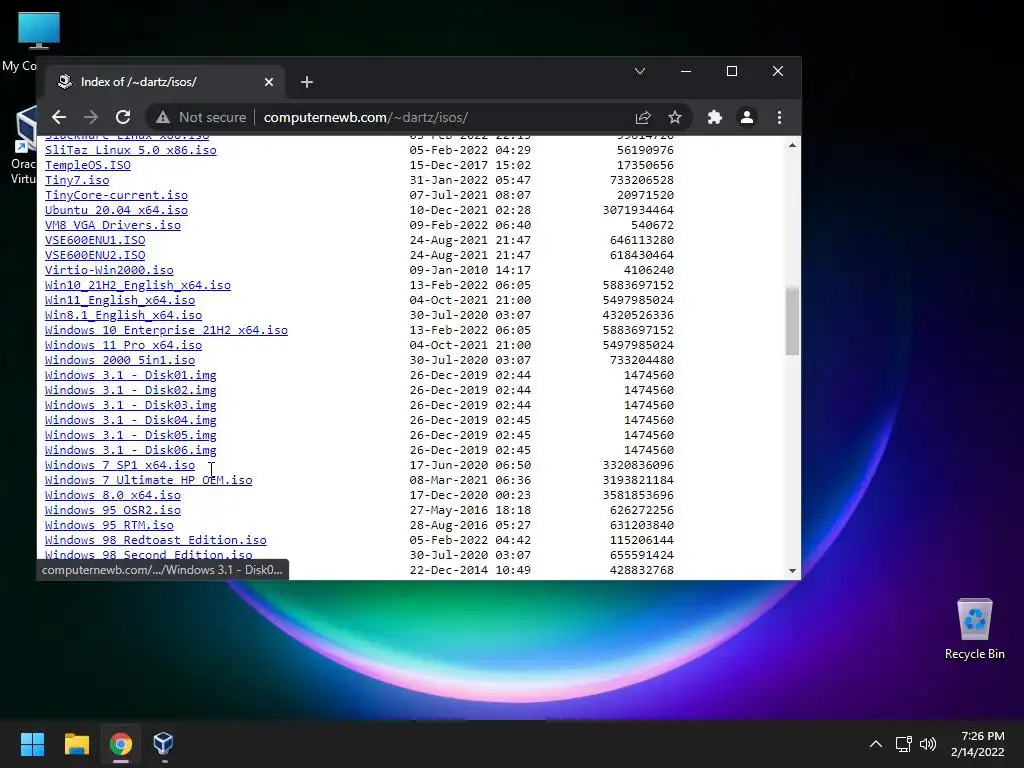Image resolution: width=1024 pixels, height=768 pixels.
Task: Open Chrome's three-dot menu
Action: (779, 118)
